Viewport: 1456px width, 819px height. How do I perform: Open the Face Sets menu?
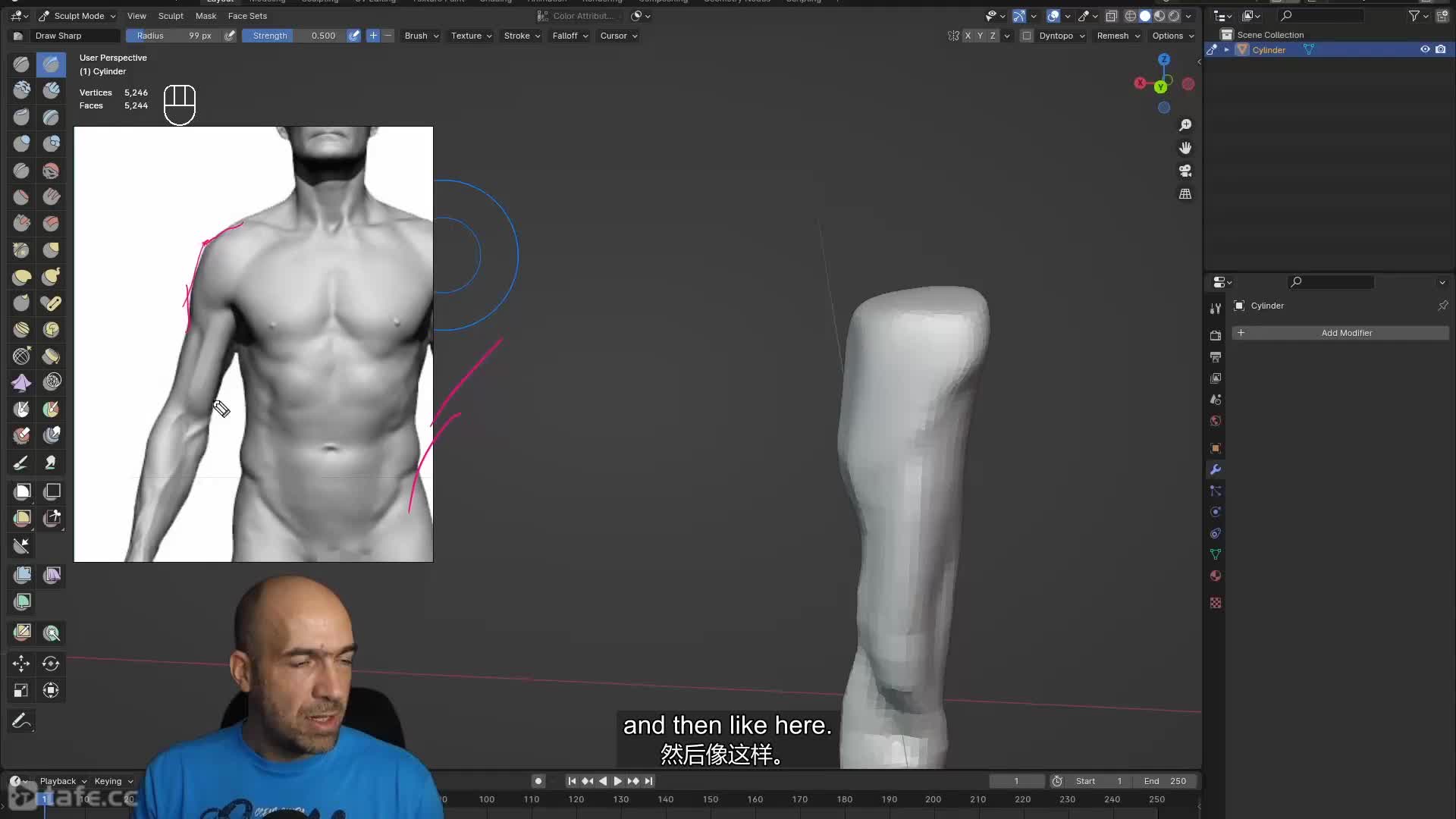[x=247, y=16]
